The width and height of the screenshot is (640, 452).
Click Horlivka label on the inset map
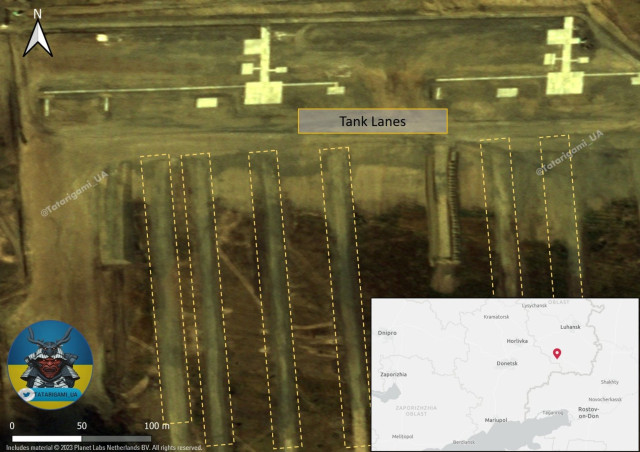tap(517, 340)
